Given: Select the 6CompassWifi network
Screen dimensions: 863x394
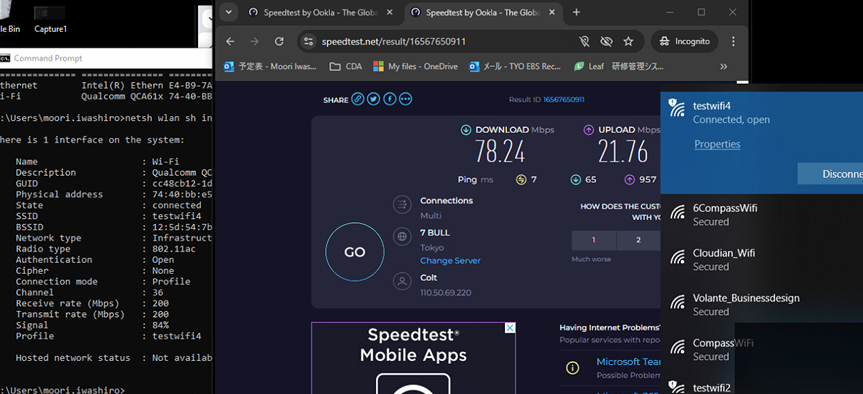Looking at the screenshot, I should click(762, 215).
